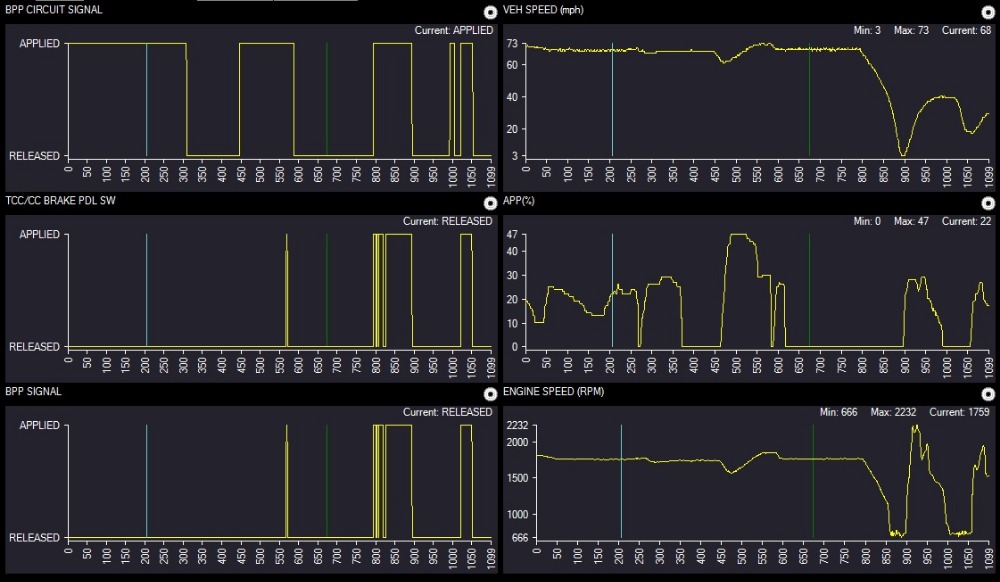The image size is (1000, 582).
Task: Click the TCC/CC BRAKE PDL SW options icon
Action: tap(489, 203)
